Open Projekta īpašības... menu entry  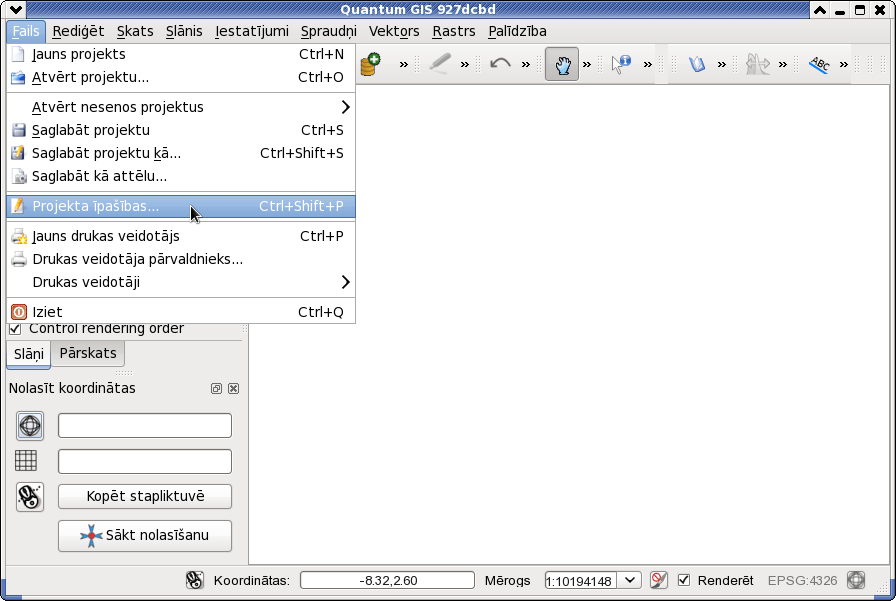click(181, 206)
